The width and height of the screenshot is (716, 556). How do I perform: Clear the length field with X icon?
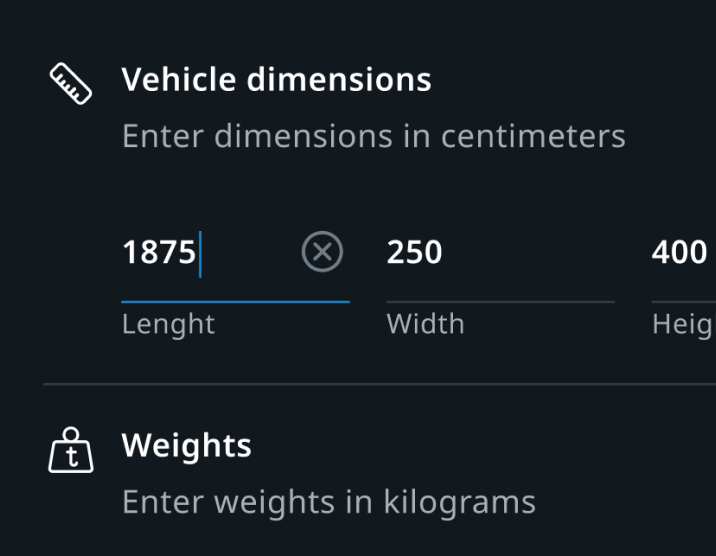click(x=322, y=253)
